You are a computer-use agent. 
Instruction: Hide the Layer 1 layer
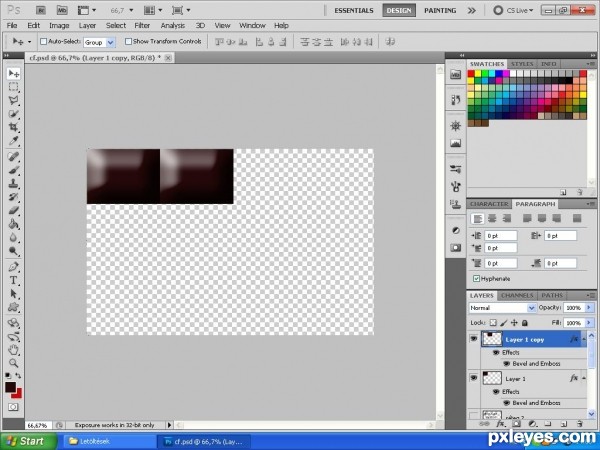click(x=474, y=378)
